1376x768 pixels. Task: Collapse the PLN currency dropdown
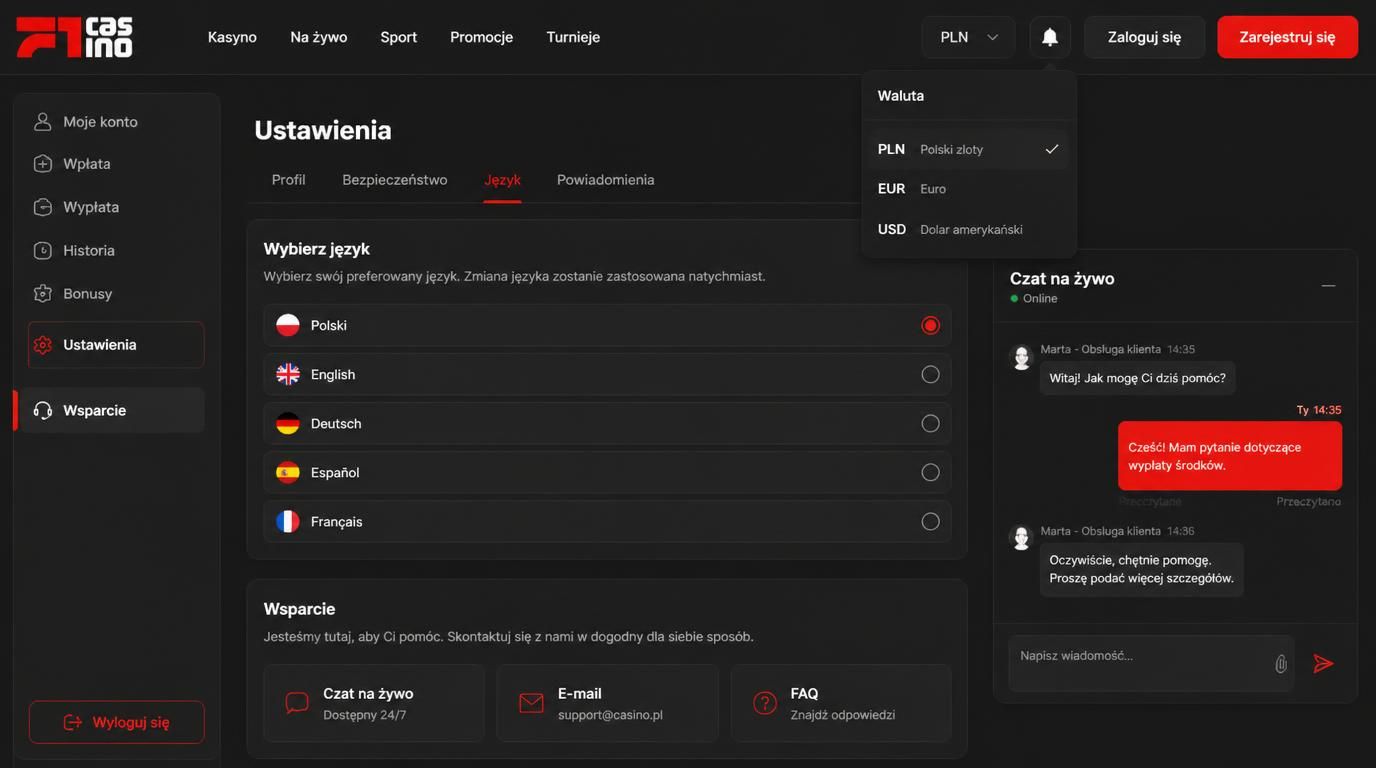pos(968,37)
